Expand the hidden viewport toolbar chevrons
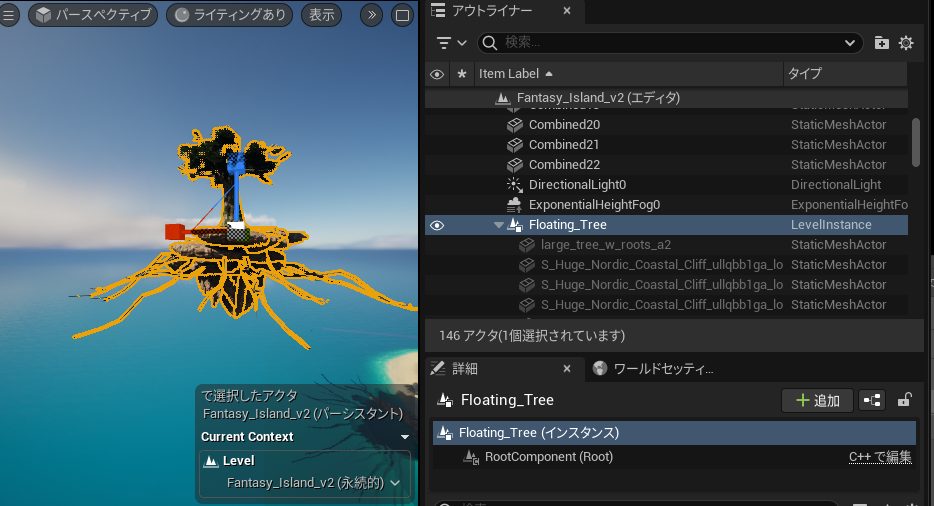The image size is (934, 506). 370,15
